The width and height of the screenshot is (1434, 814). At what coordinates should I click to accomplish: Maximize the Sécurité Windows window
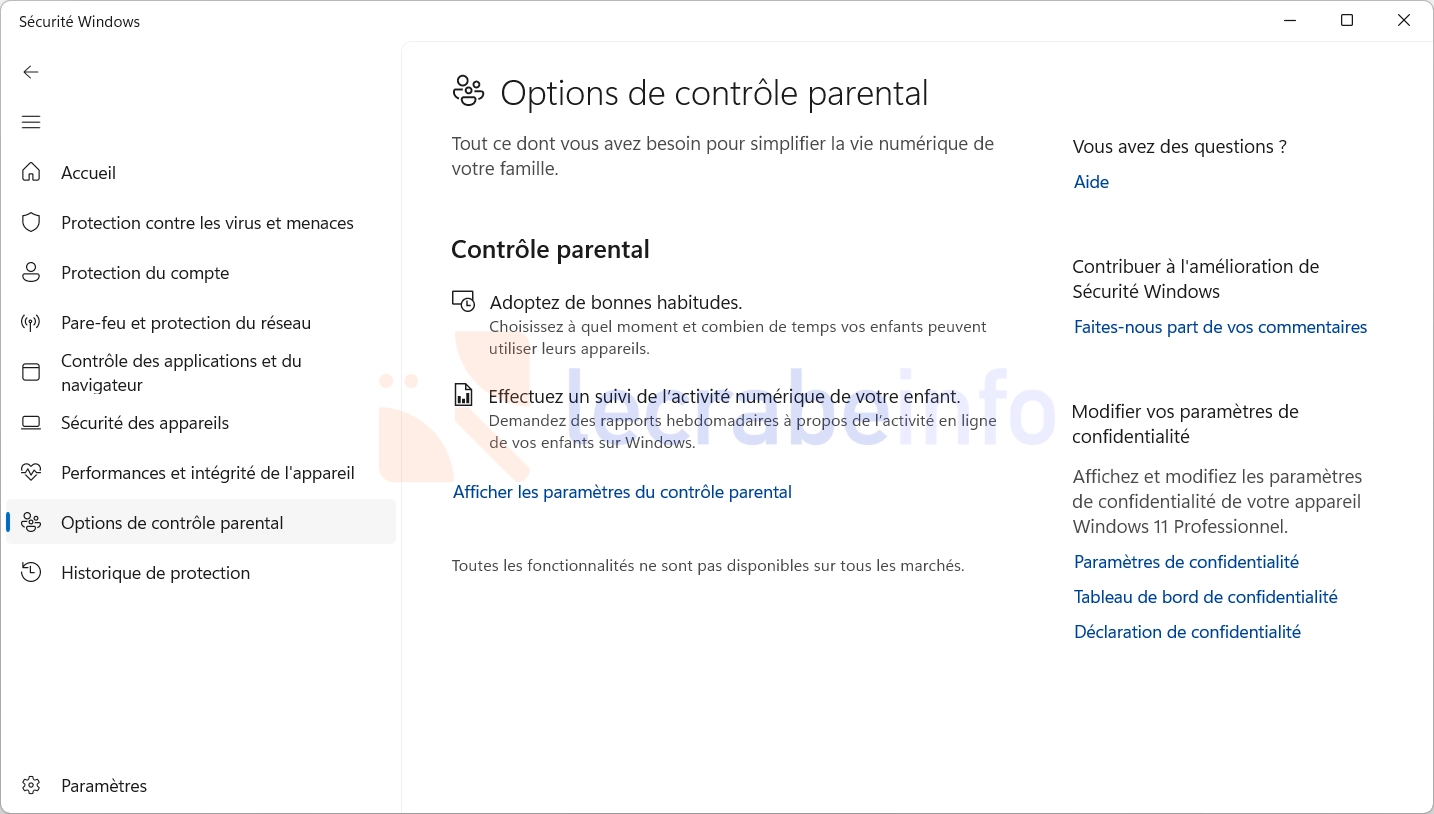click(x=1347, y=21)
